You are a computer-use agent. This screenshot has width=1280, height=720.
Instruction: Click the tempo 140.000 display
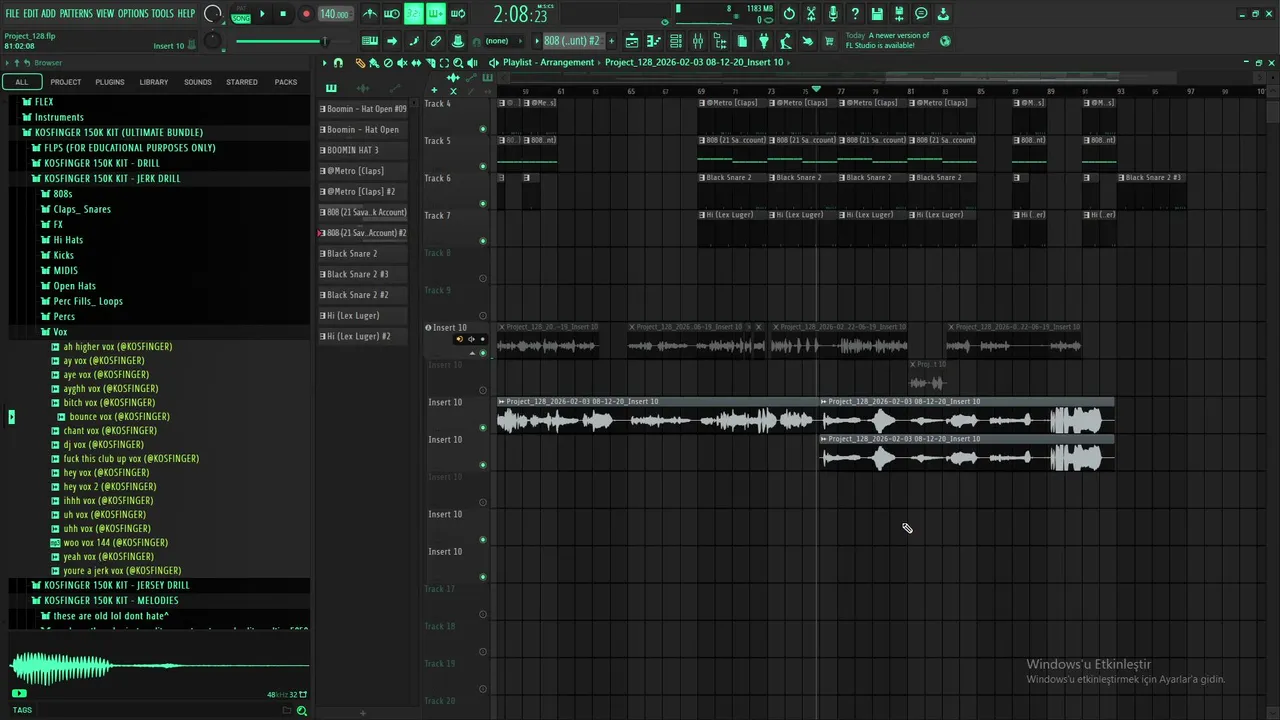click(335, 14)
